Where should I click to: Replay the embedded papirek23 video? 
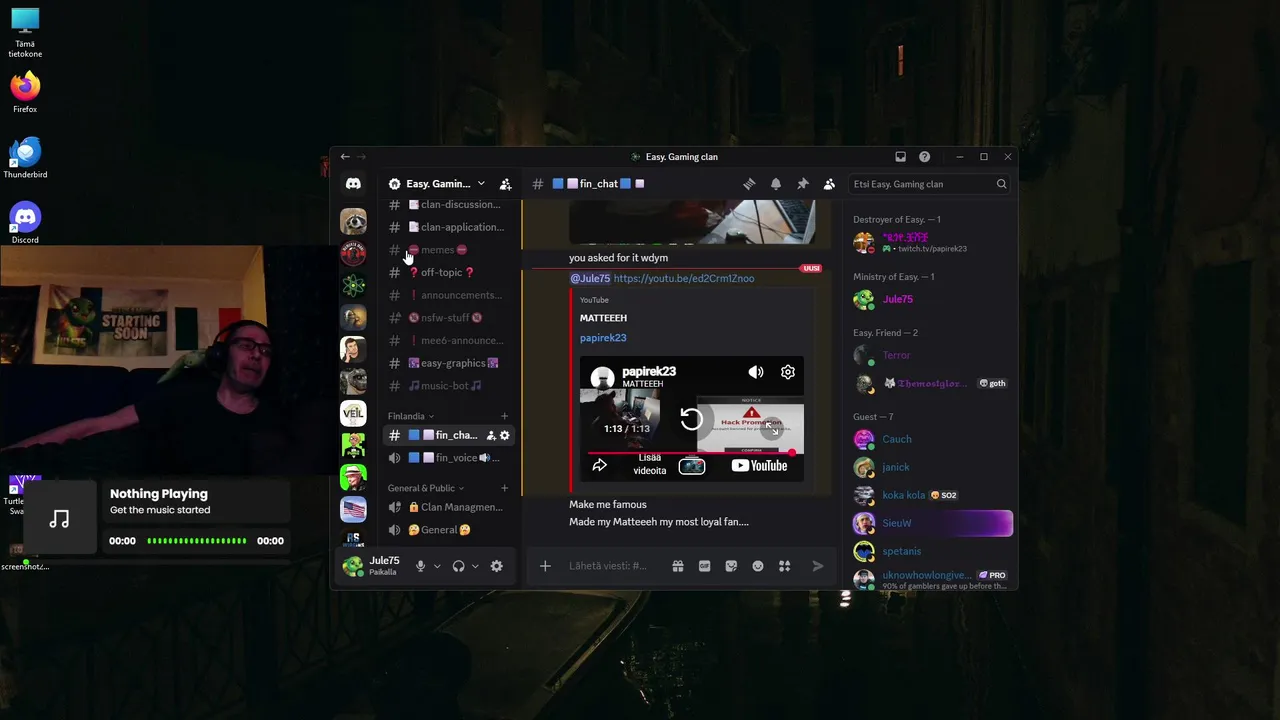click(x=691, y=419)
